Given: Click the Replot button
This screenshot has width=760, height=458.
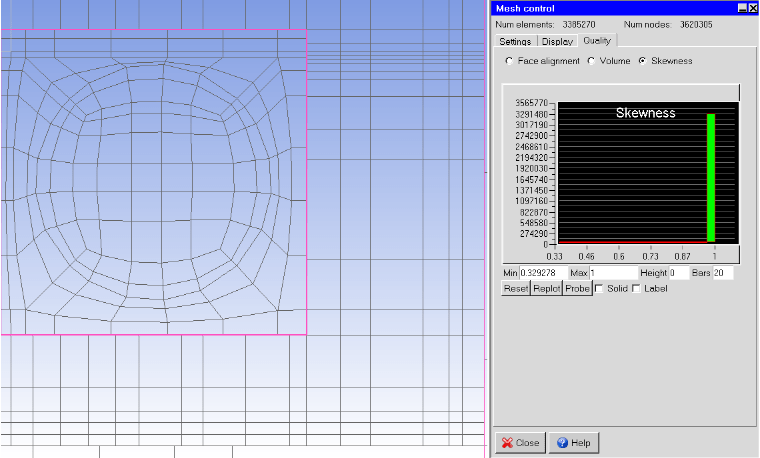Looking at the screenshot, I should [546, 289].
